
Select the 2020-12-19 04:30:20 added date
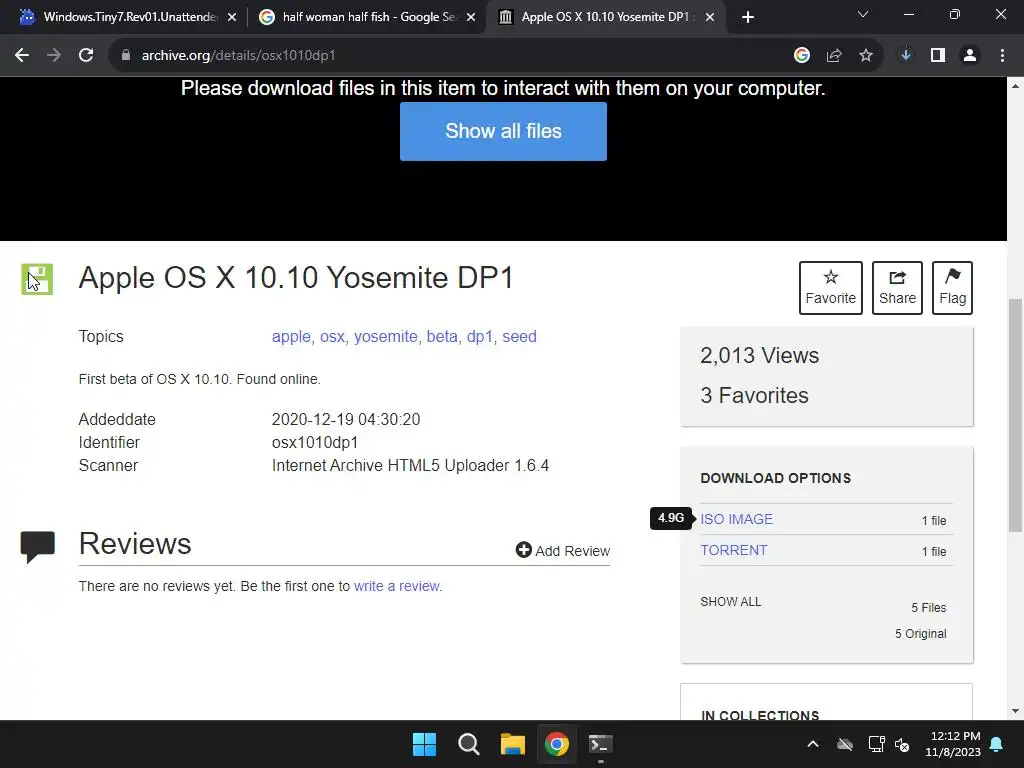tap(345, 419)
